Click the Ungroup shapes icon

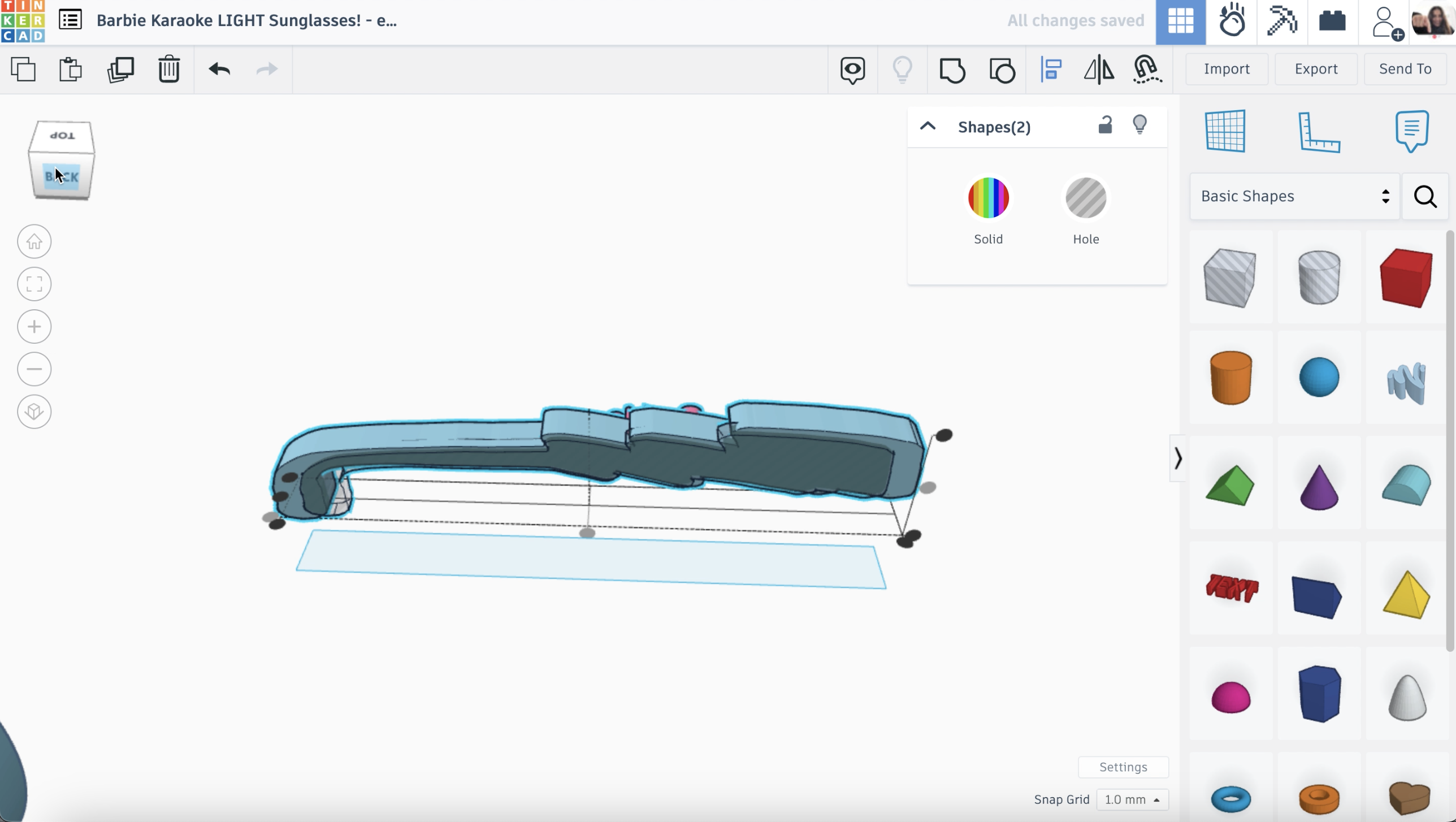point(1002,70)
